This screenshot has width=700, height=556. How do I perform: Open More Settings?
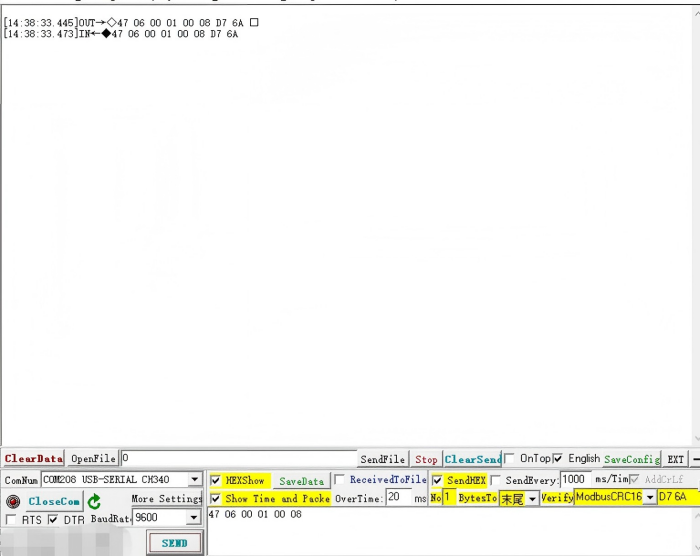[166, 499]
